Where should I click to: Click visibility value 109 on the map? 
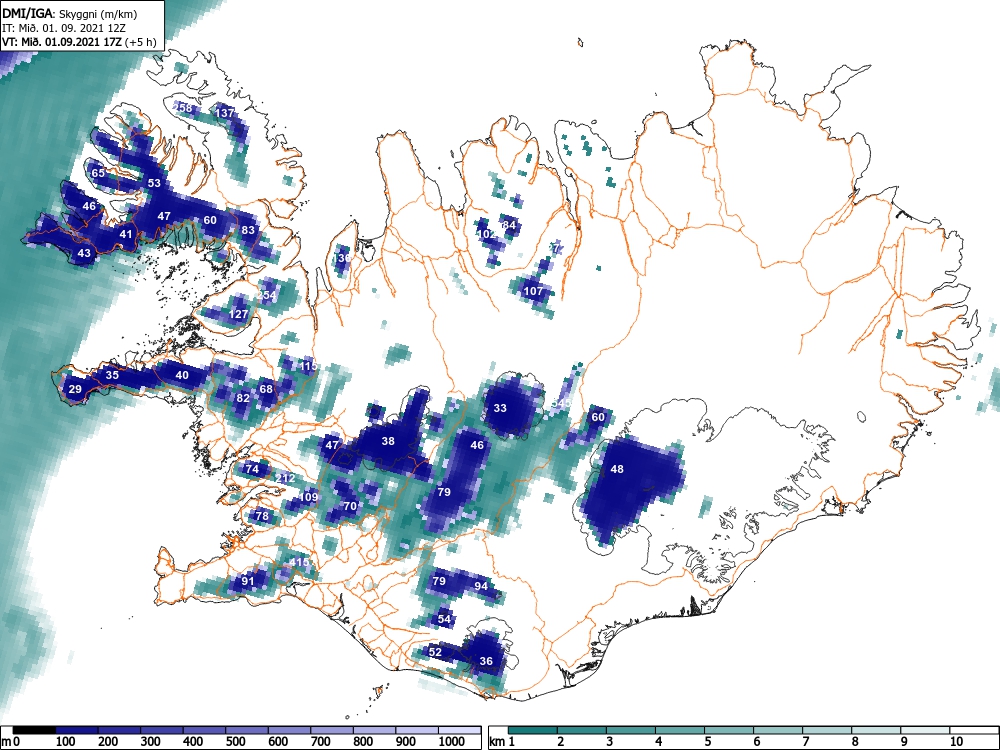click(x=309, y=497)
